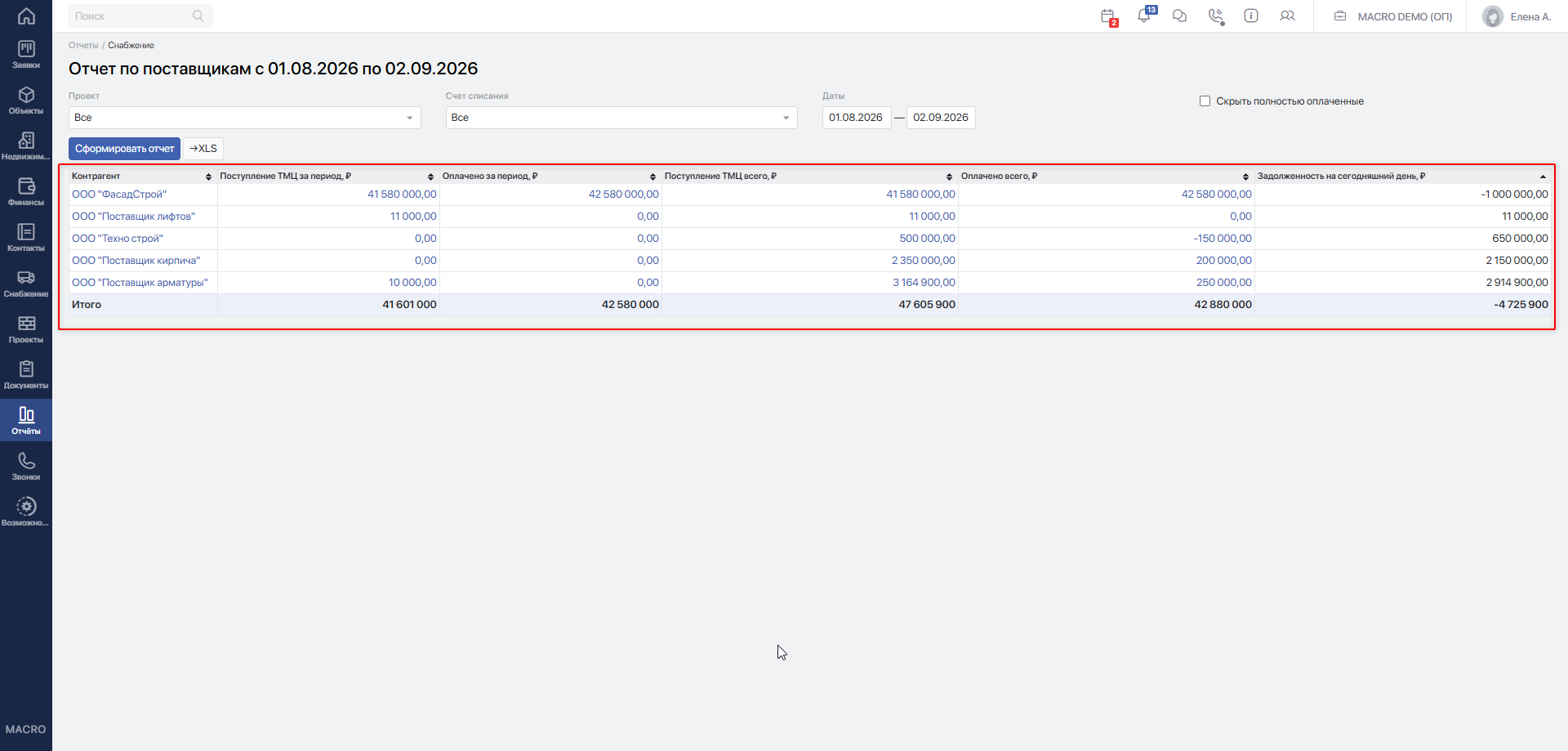Expand the Проект dropdown
1568x751 pixels.
[x=245, y=118]
